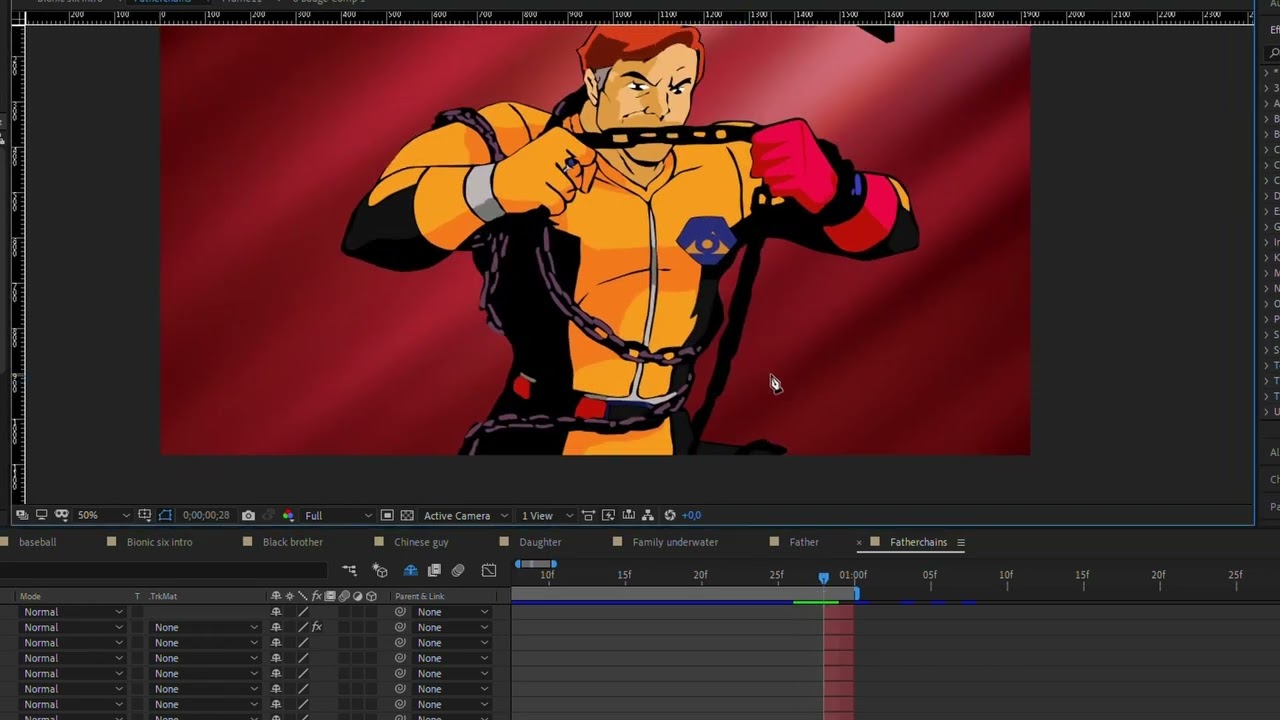1280x720 pixels.
Task: Open the Full resolution dropdown
Action: [x=338, y=515]
